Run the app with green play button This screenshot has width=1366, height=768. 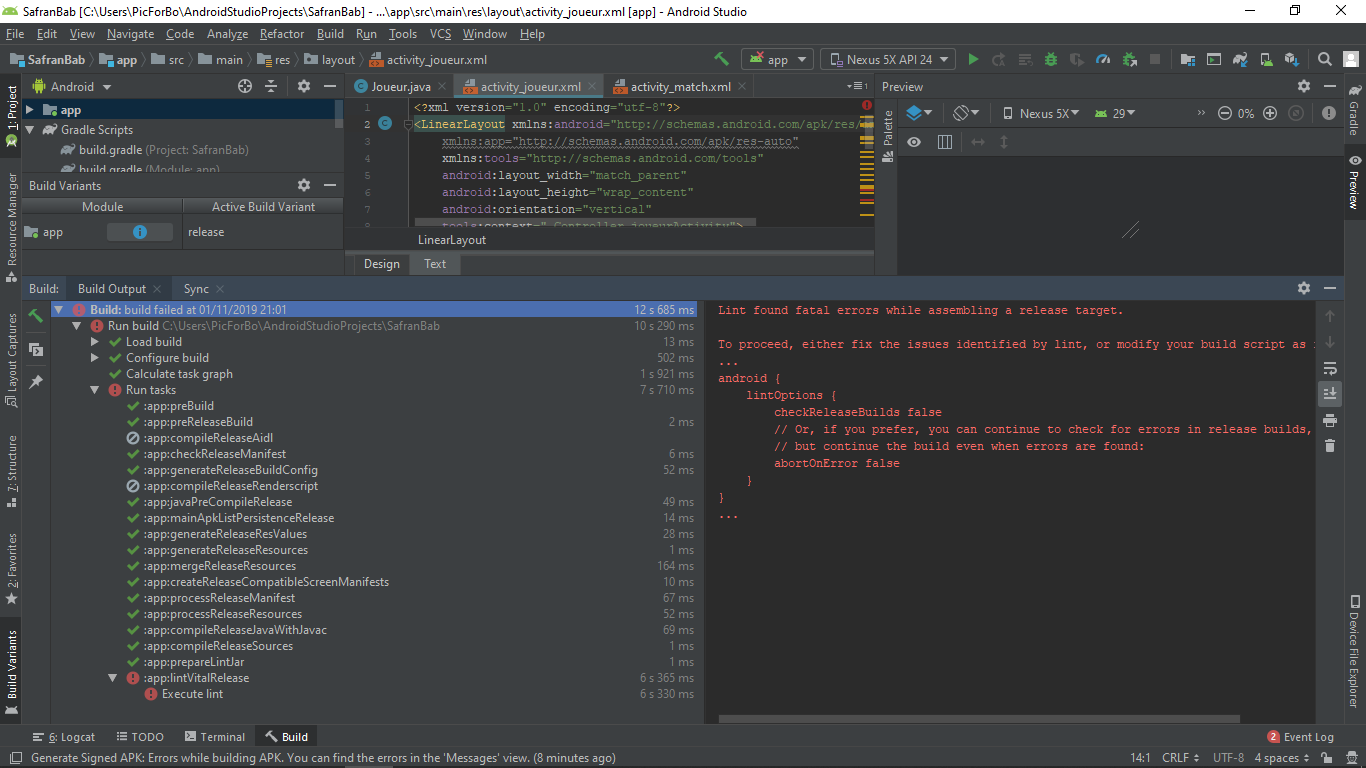(x=973, y=59)
